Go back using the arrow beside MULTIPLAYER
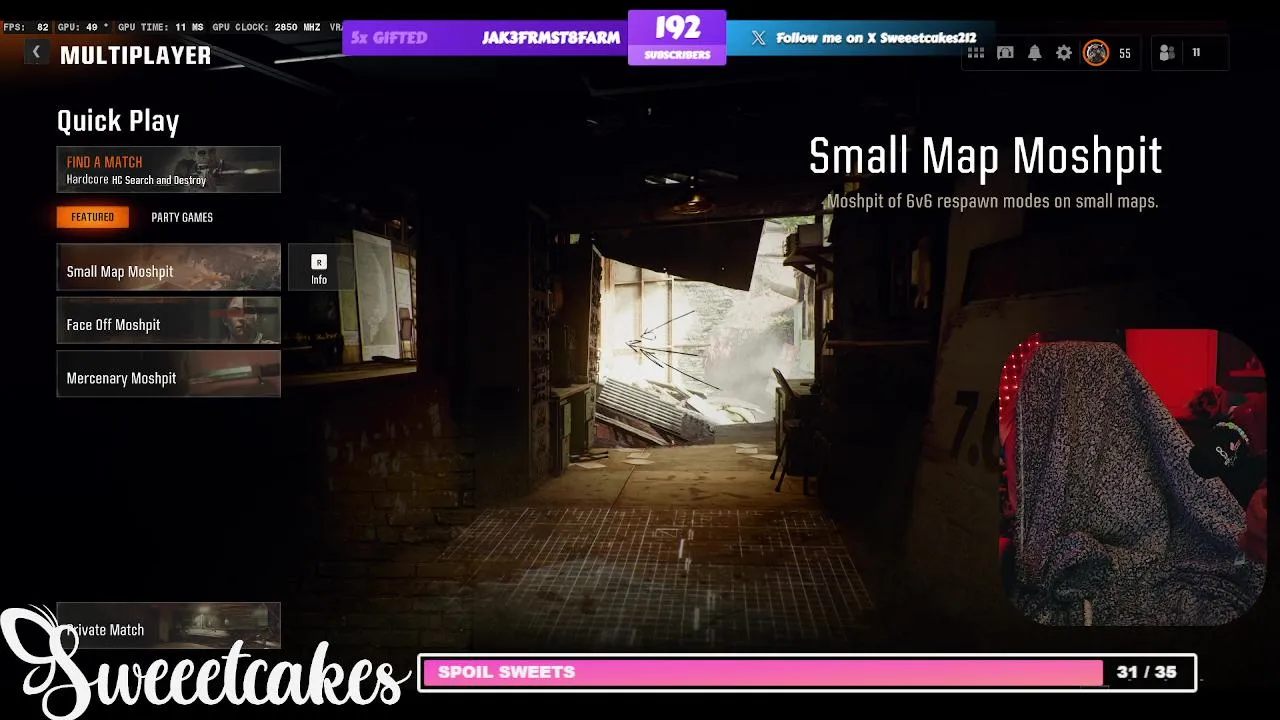The image size is (1280, 720). [x=36, y=52]
